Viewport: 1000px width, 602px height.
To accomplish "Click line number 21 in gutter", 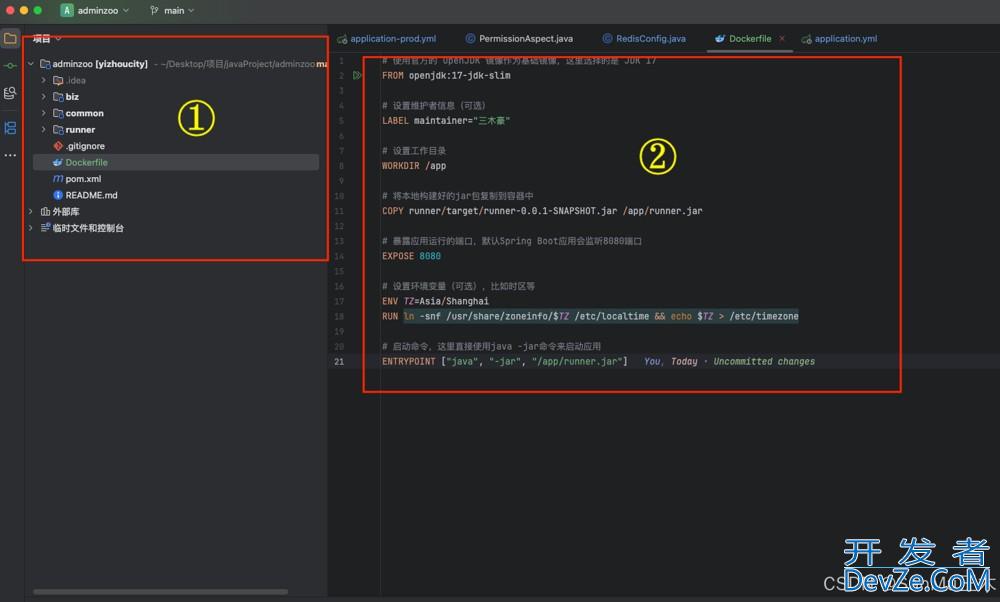I will tap(339, 362).
